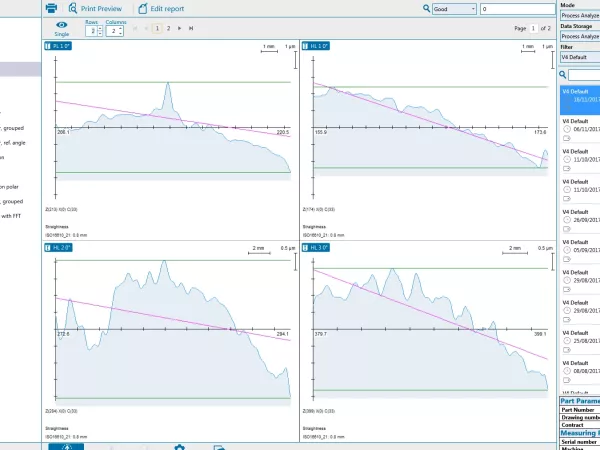This screenshot has width=600, height=450.
Task: Toggle the Single view eye icon
Action: 62,27
